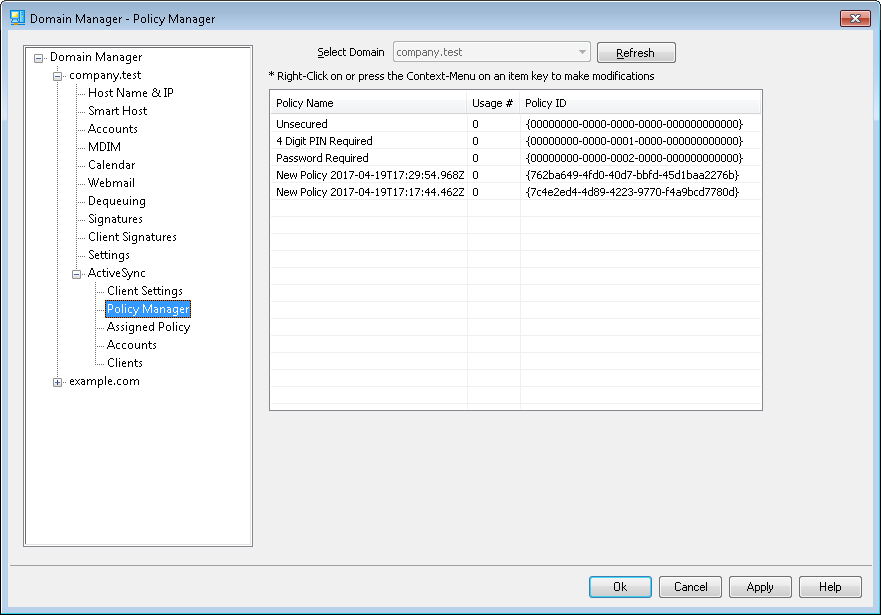
Task: Collapse the company.test tree node
Action: [x=58, y=76]
